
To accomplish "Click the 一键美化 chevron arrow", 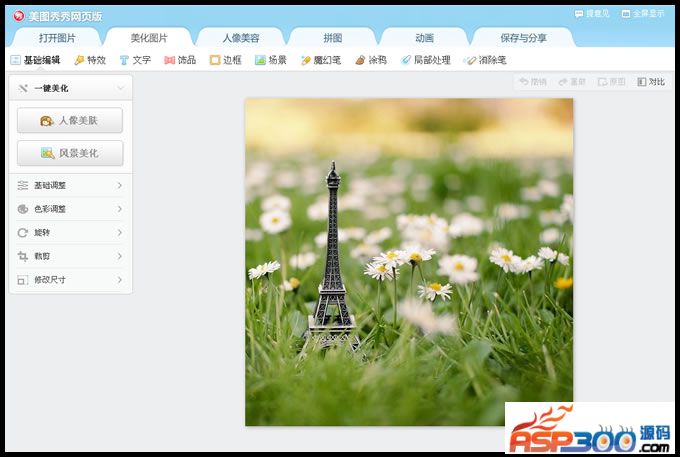I will (x=121, y=88).
